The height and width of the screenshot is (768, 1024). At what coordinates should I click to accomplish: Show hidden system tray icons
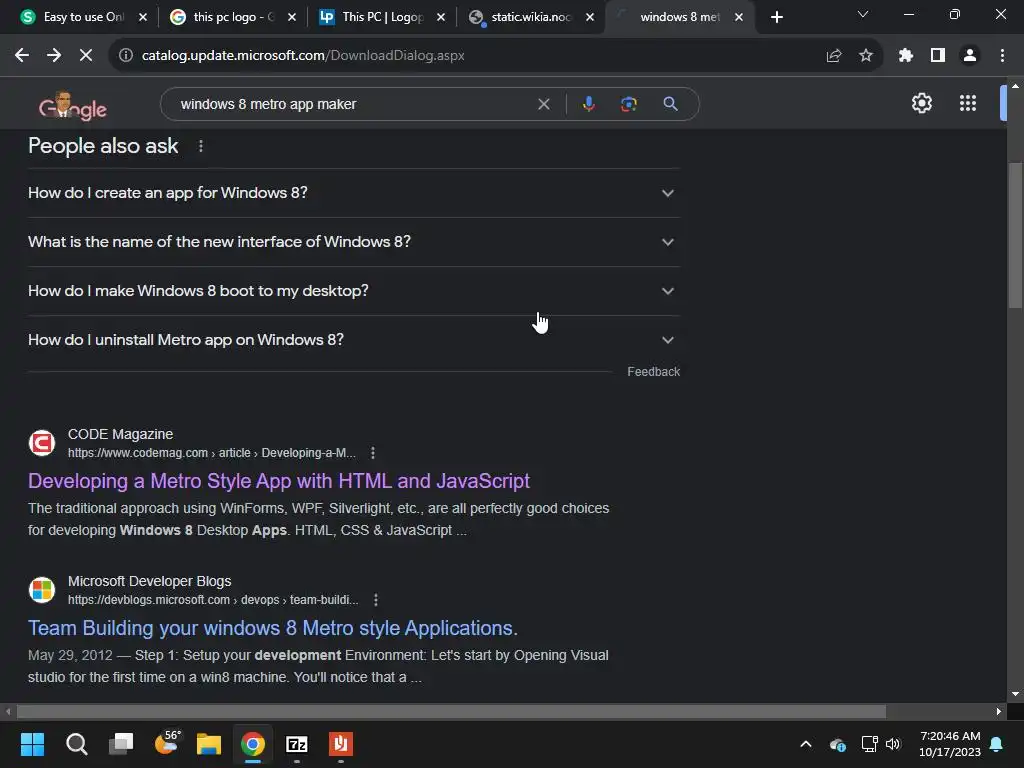806,744
